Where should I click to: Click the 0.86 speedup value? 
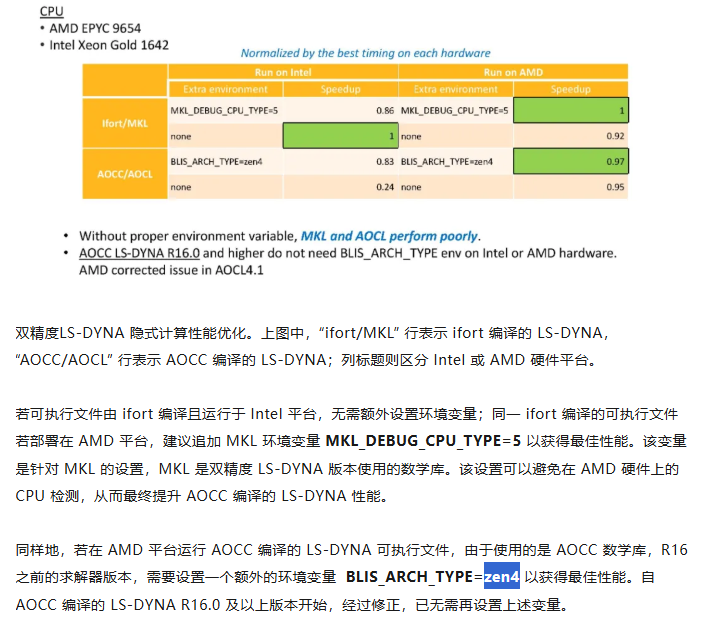click(385, 110)
